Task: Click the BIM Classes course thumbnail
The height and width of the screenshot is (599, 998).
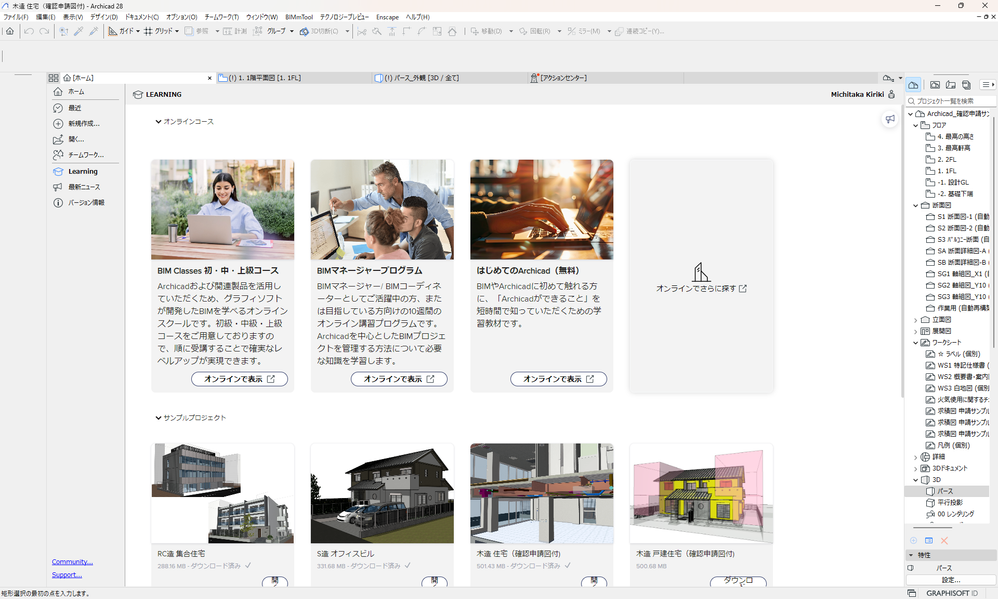Action: (223, 209)
